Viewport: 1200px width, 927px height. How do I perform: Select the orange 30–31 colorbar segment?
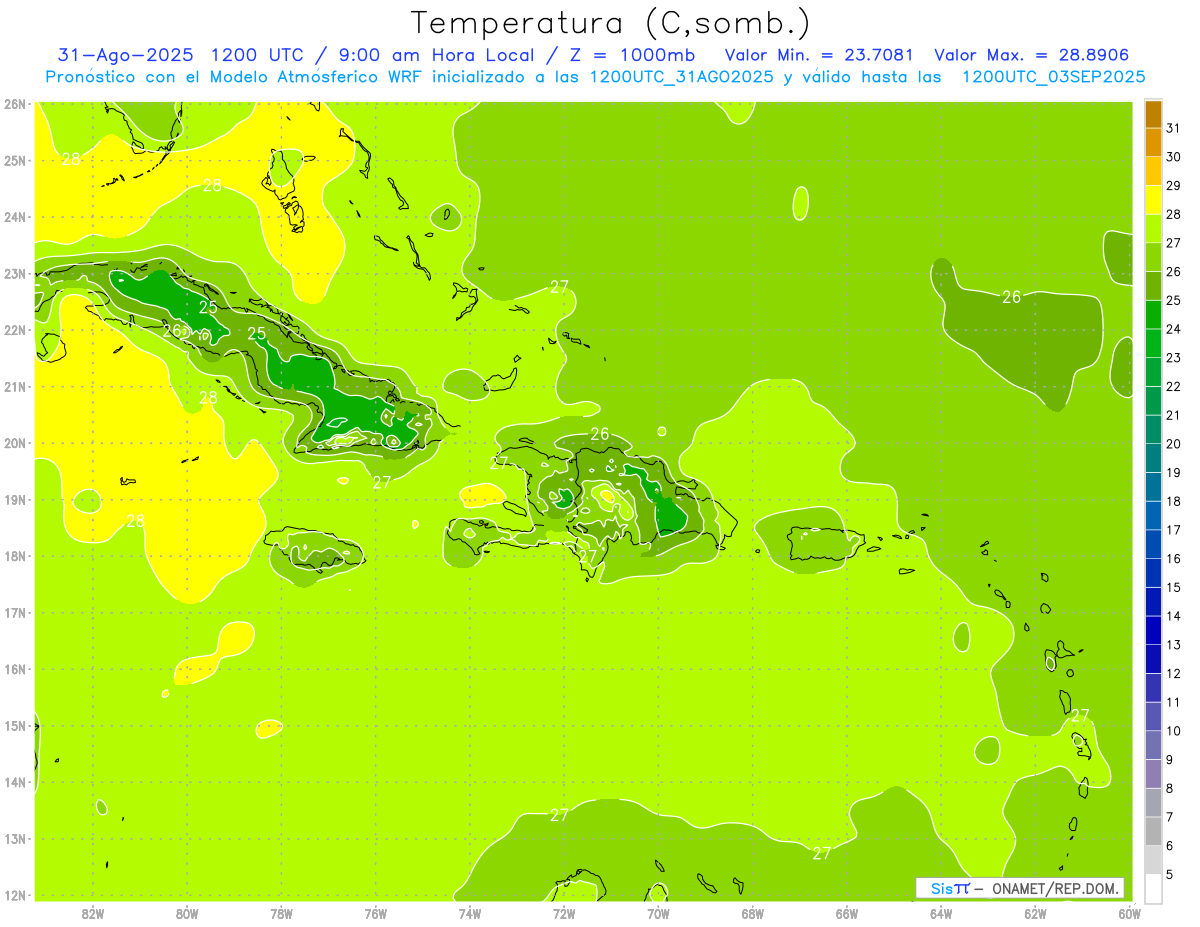click(x=1153, y=143)
